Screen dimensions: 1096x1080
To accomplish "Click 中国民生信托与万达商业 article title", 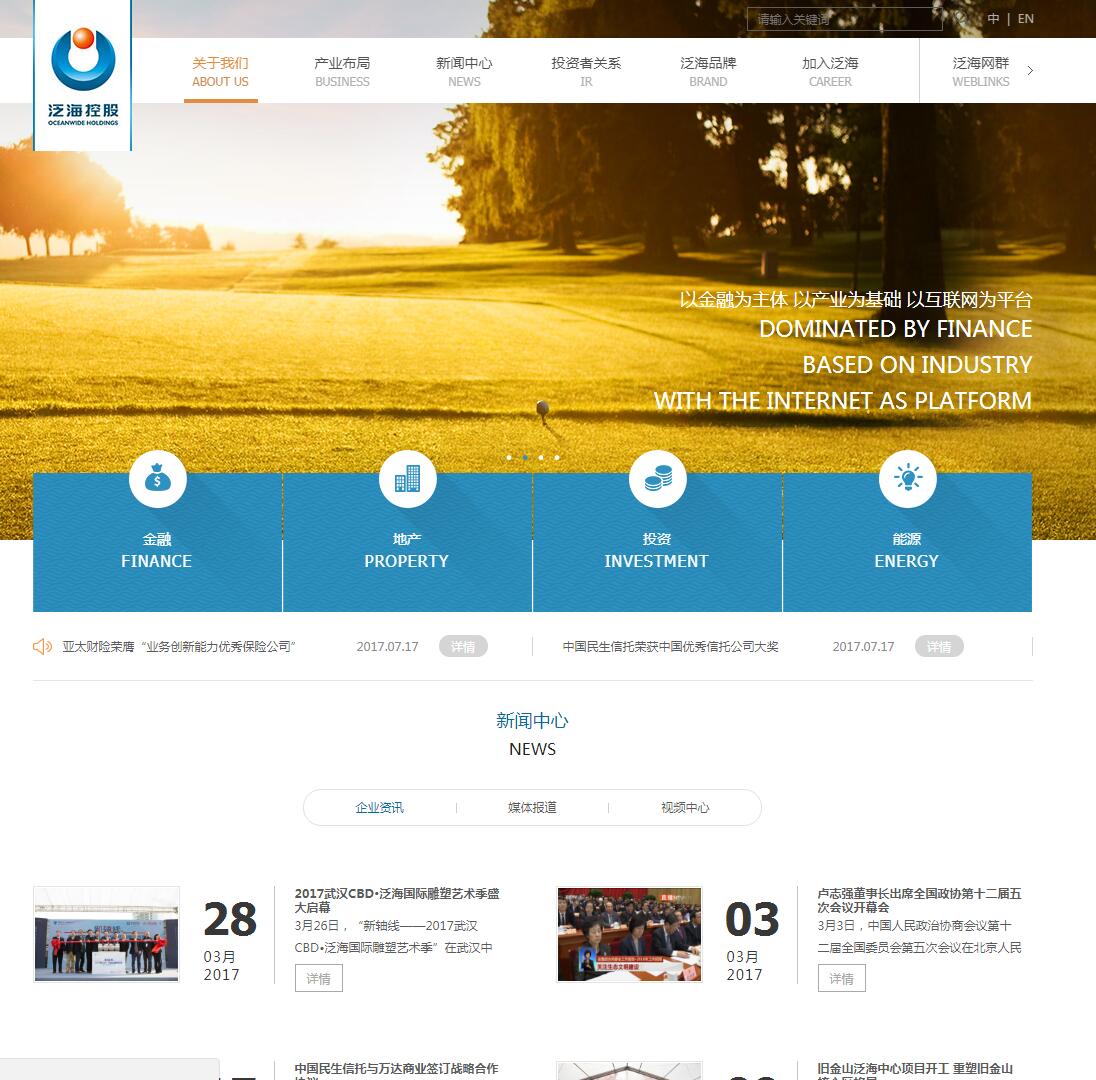I will (396, 1070).
